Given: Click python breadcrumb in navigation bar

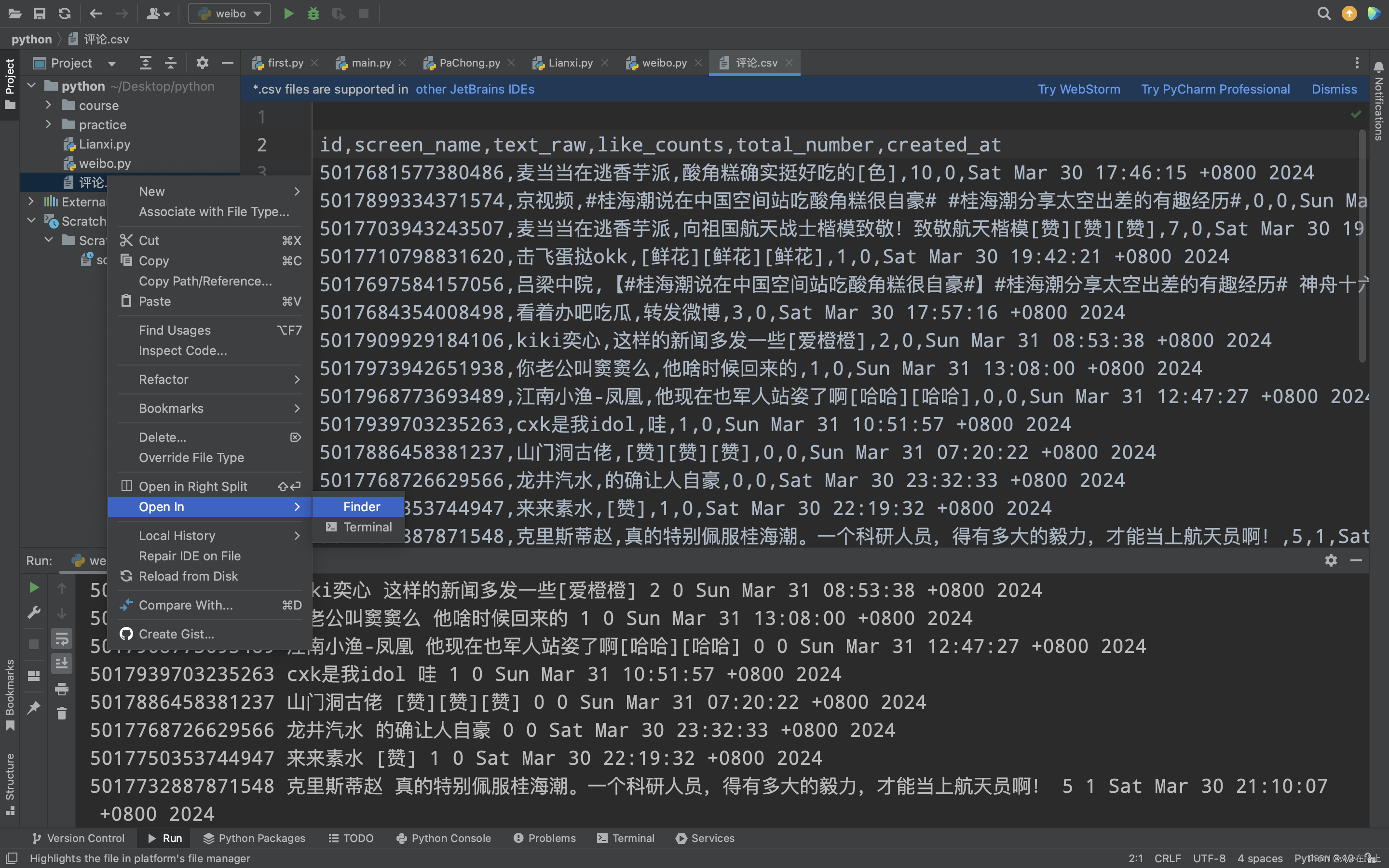Looking at the screenshot, I should click(31, 39).
